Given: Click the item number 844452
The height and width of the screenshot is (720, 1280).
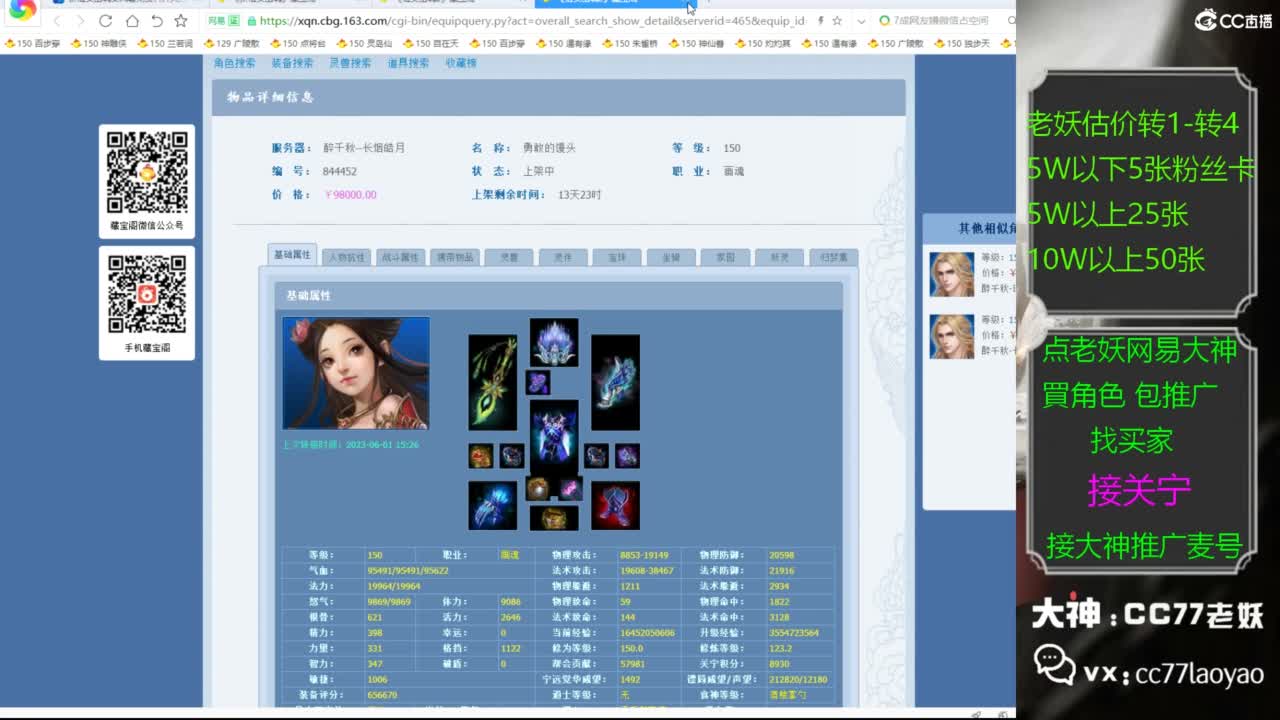Looking at the screenshot, I should (340, 171).
